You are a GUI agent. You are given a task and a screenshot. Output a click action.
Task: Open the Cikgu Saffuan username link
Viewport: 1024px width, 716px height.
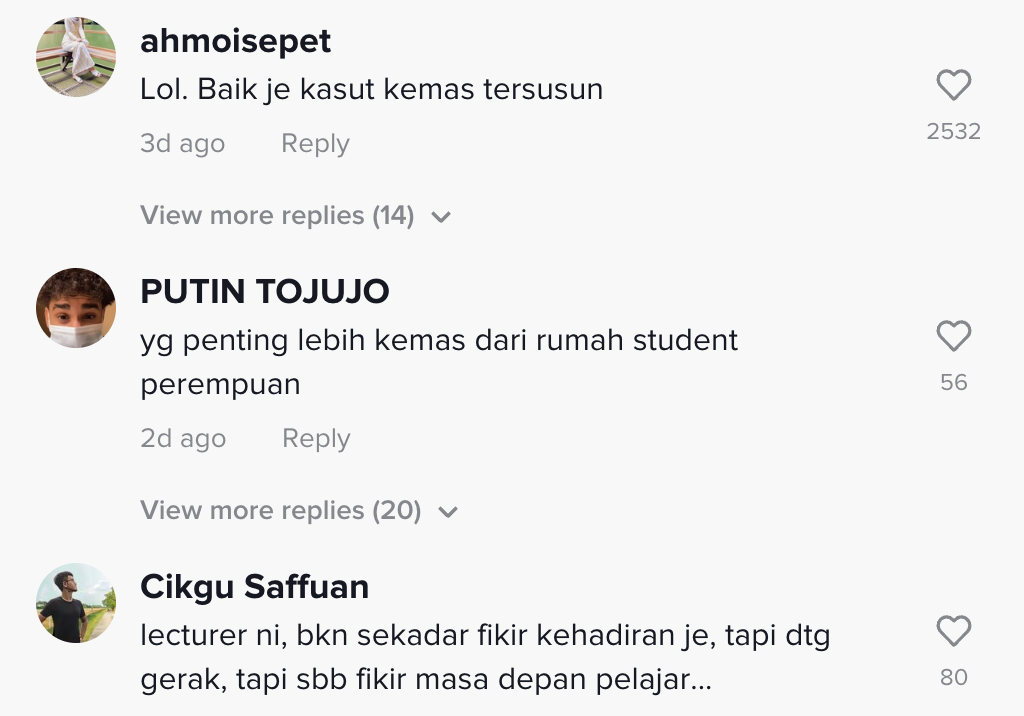[x=255, y=587]
